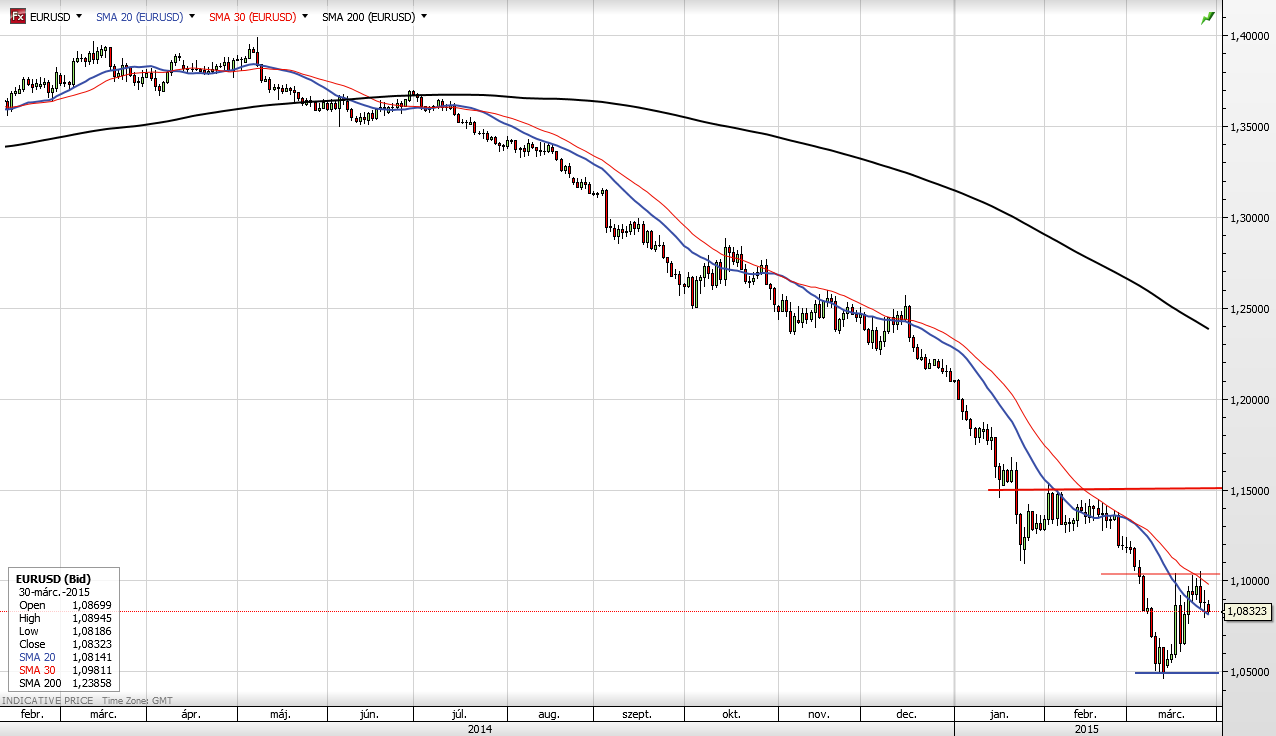Click the 'dec.' month on the time axis
Viewport: 1276px width, 736px height.
point(907,714)
